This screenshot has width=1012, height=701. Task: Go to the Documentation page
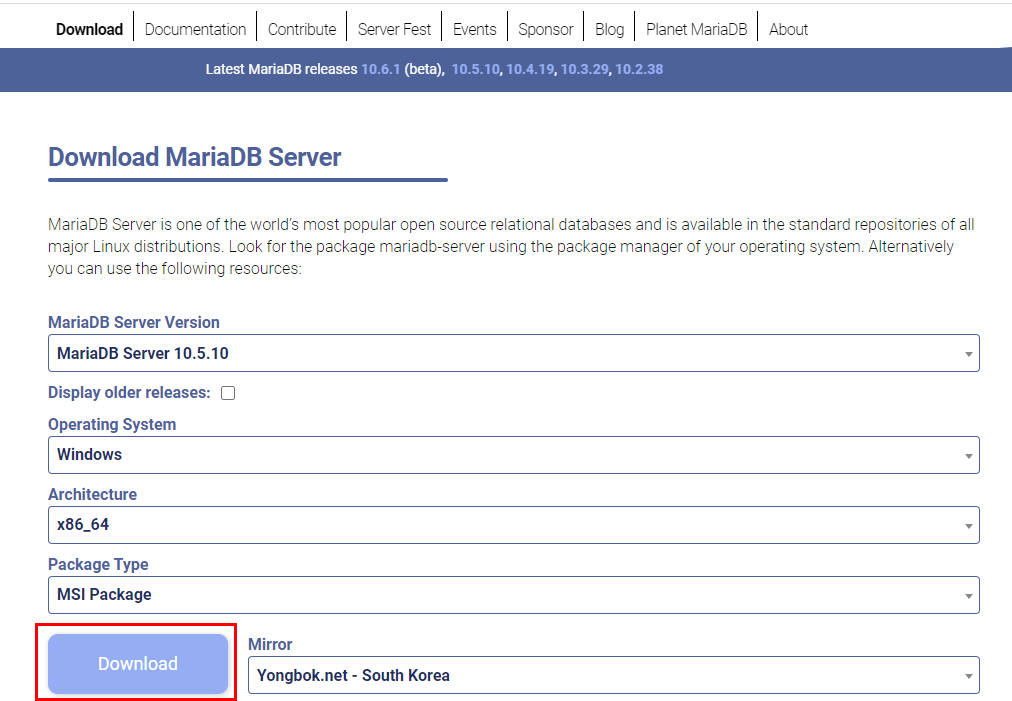(196, 30)
